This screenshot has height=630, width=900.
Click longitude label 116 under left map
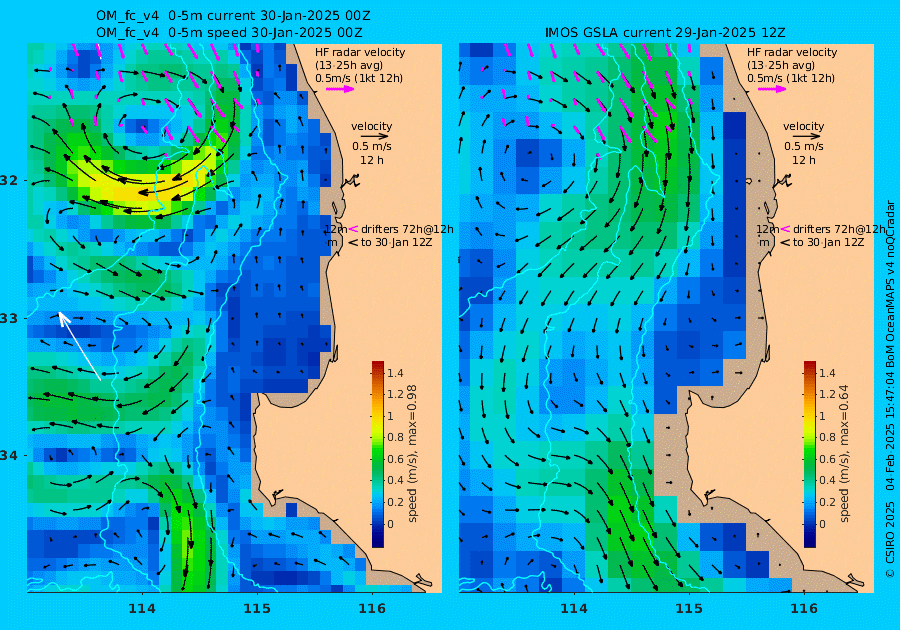coord(371,608)
